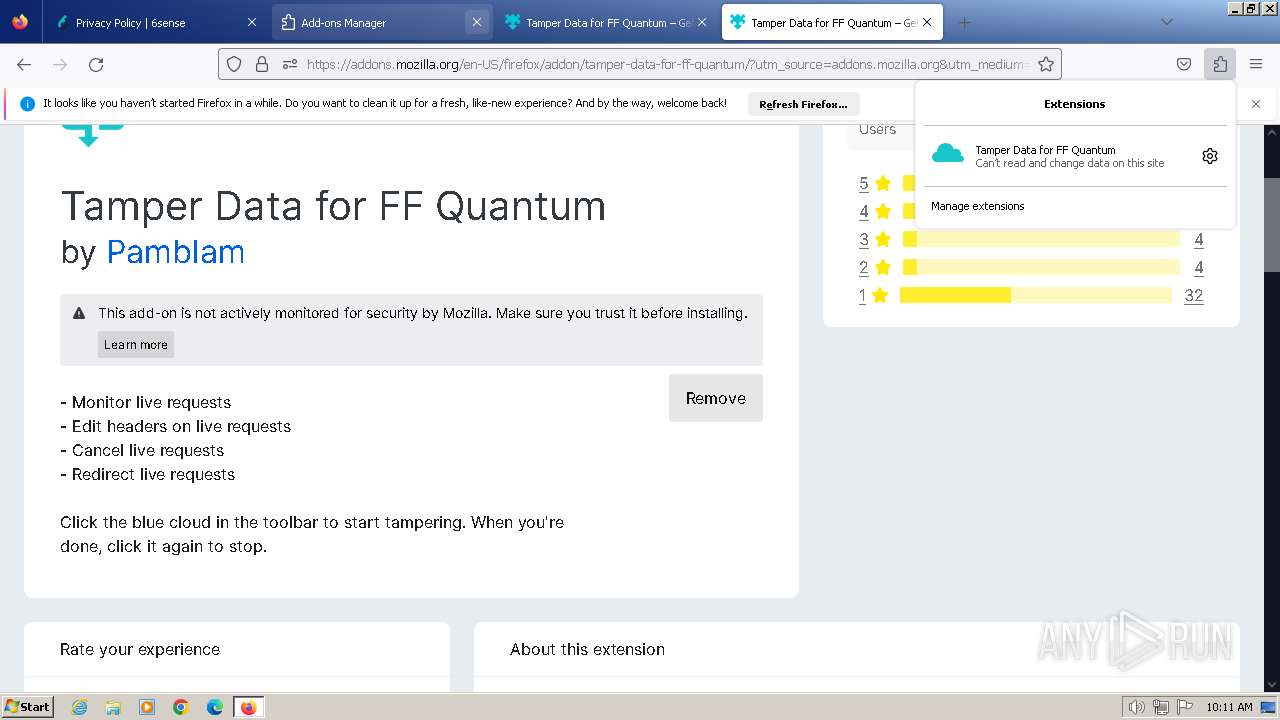Open 4-star reviews link
This screenshot has height=720, width=1280.
[x=864, y=211]
